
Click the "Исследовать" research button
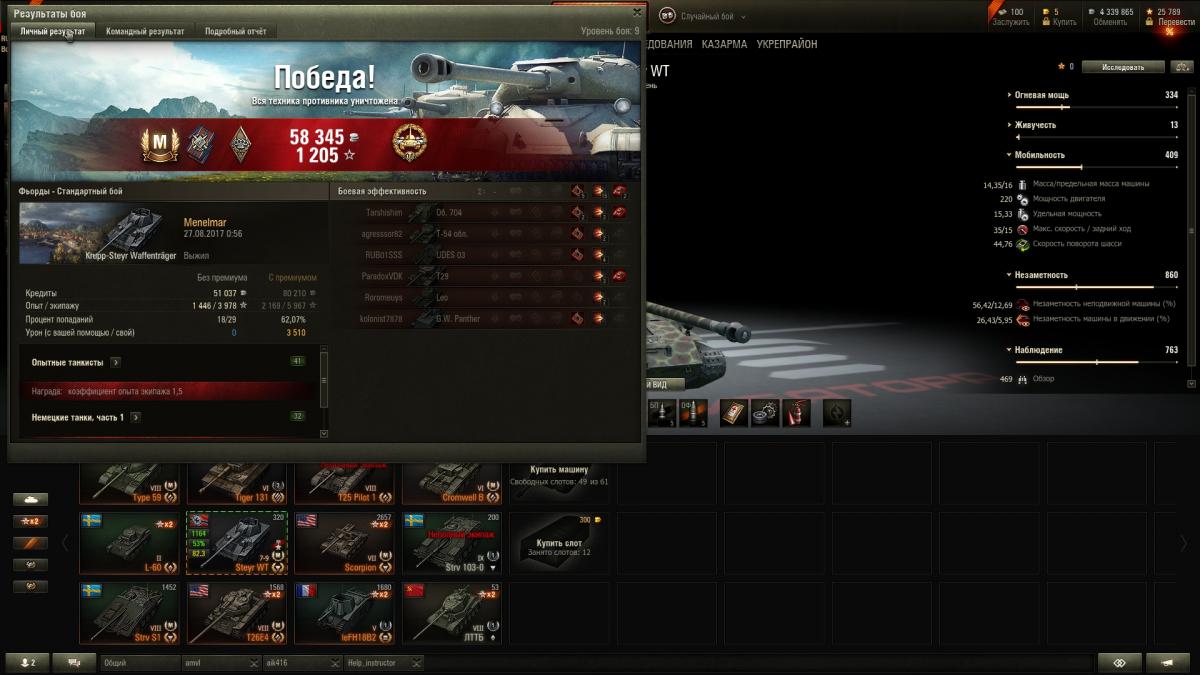[1123, 67]
